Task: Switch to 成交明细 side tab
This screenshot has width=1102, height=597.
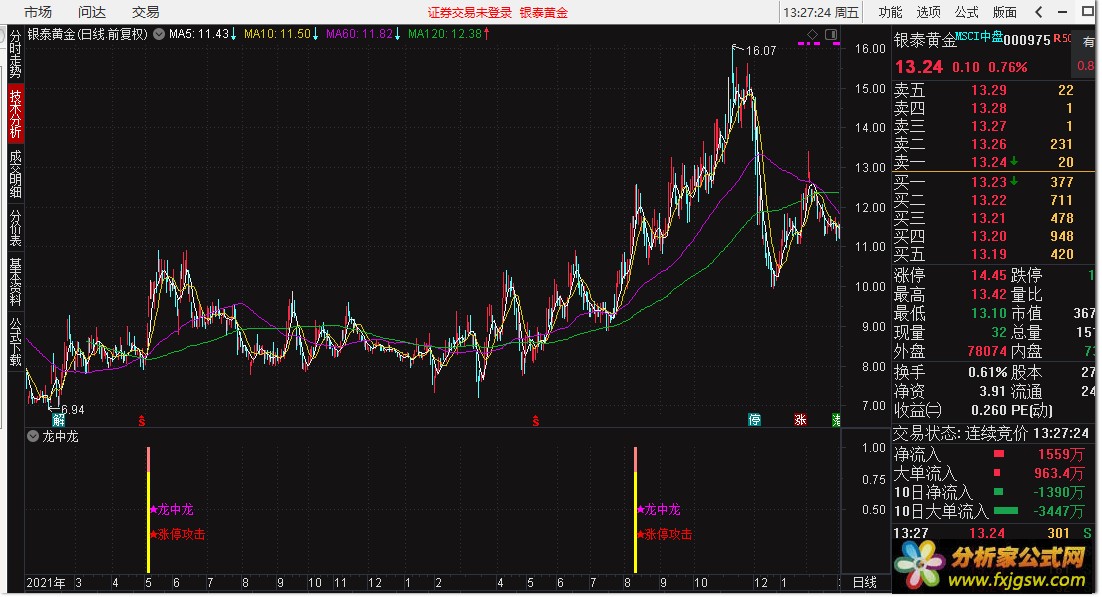Action: (15, 174)
